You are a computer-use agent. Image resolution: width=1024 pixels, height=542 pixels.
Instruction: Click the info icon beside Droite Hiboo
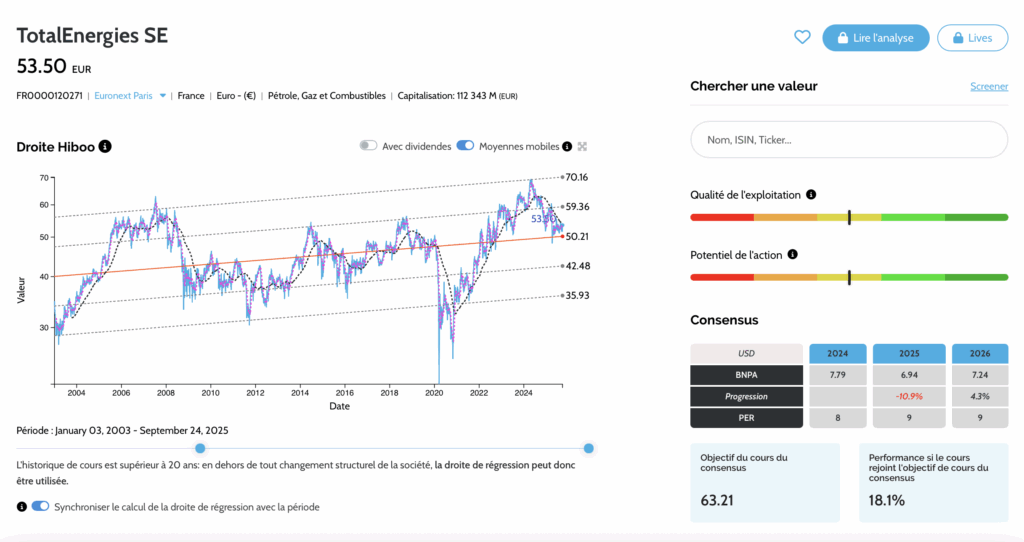click(x=106, y=147)
